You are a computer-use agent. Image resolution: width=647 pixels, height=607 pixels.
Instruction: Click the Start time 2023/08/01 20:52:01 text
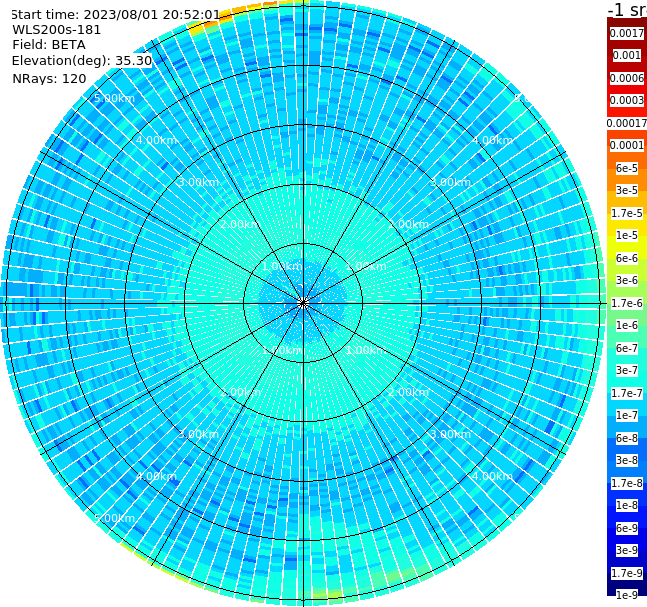[115, 15]
